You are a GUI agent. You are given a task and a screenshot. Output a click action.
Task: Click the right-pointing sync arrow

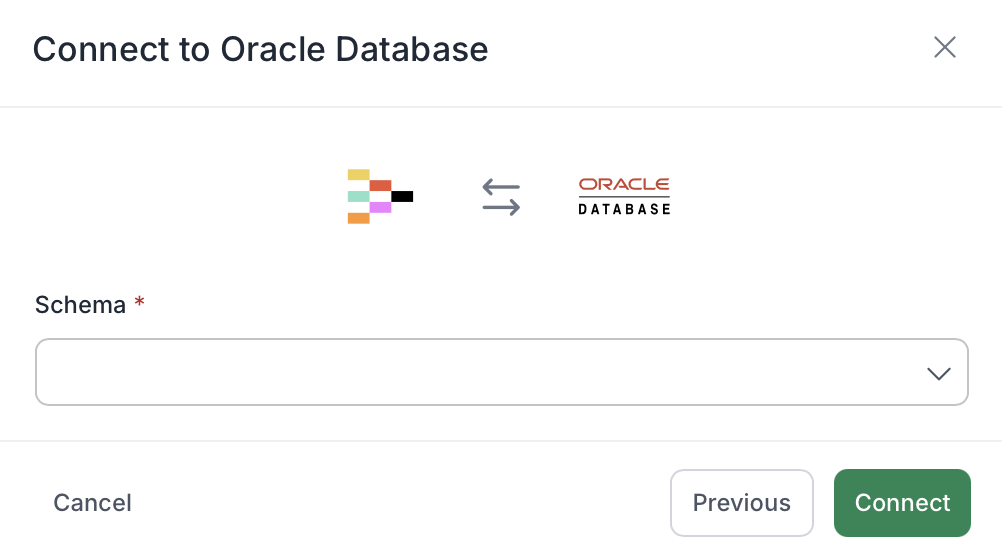point(501,207)
